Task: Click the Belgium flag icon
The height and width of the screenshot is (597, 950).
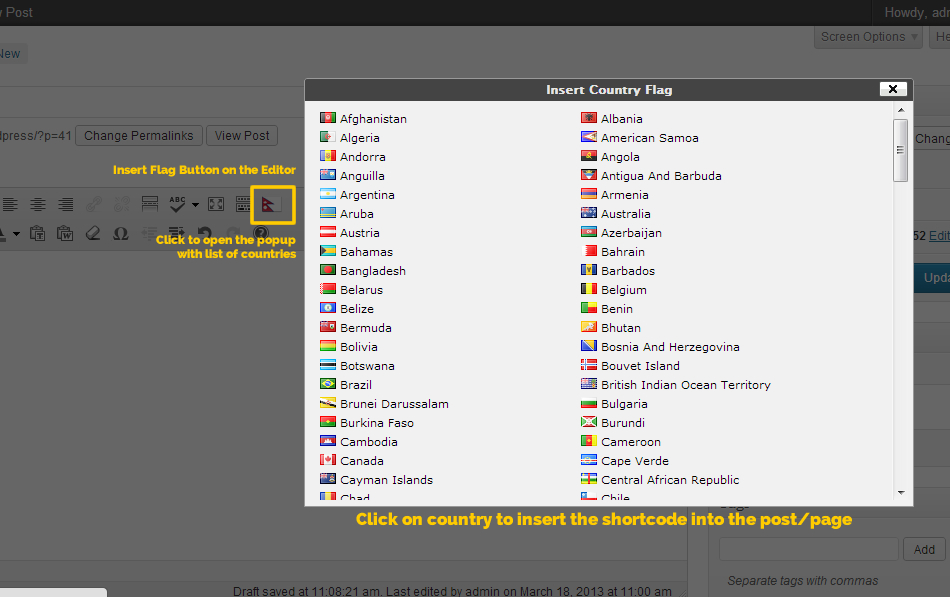Action: 589,288
